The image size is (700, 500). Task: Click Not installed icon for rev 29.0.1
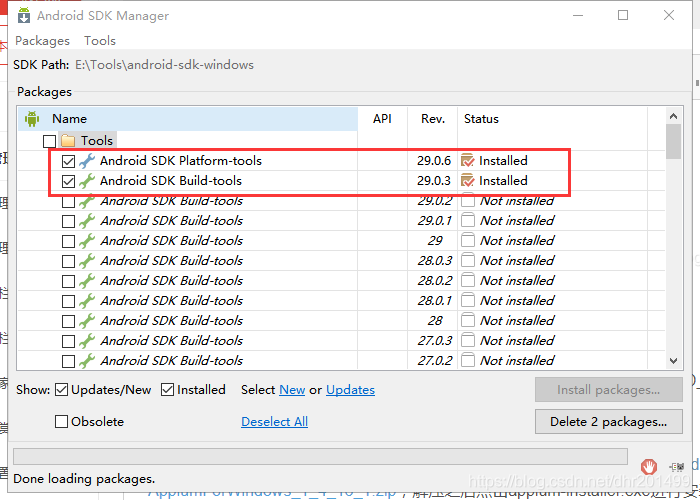coord(468,221)
